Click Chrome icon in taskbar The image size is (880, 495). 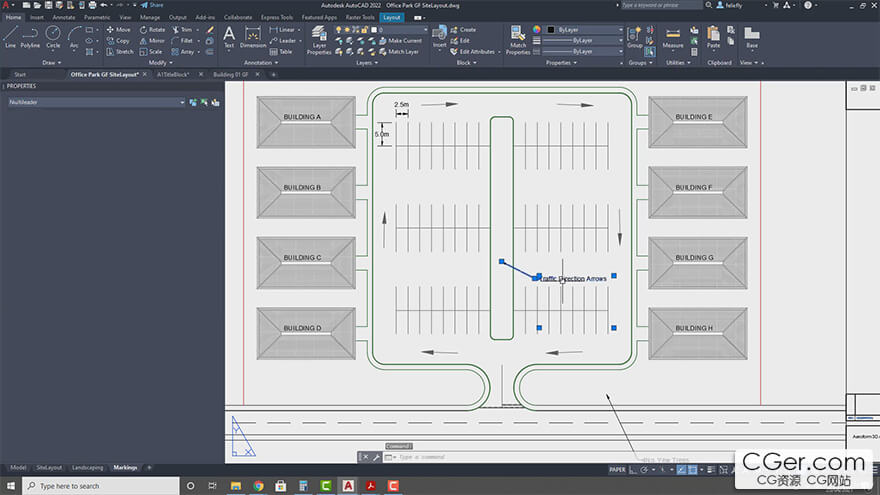[x=258, y=485]
